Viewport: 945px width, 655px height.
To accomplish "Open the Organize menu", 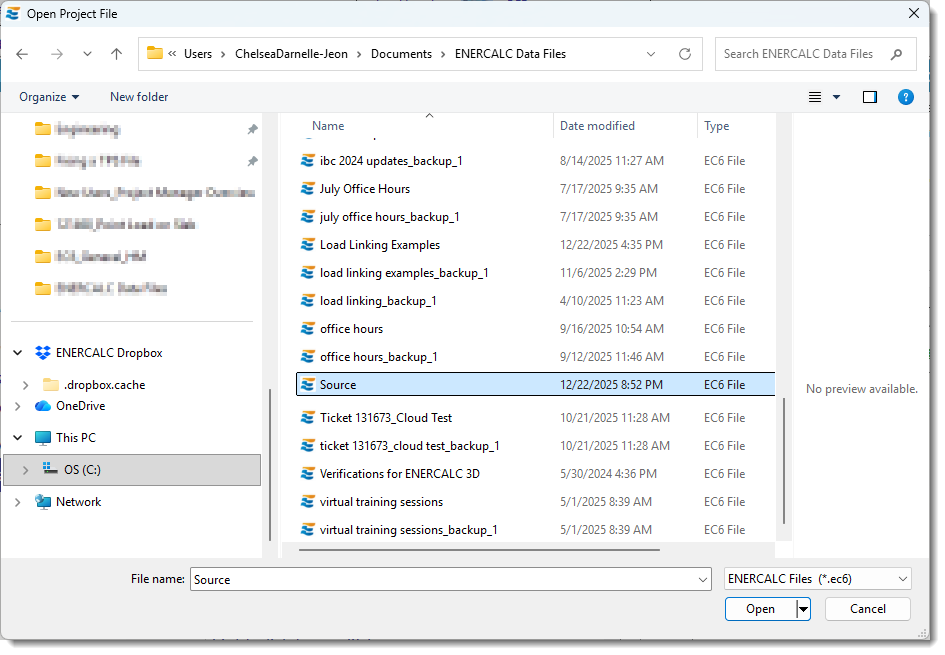I will [48, 97].
